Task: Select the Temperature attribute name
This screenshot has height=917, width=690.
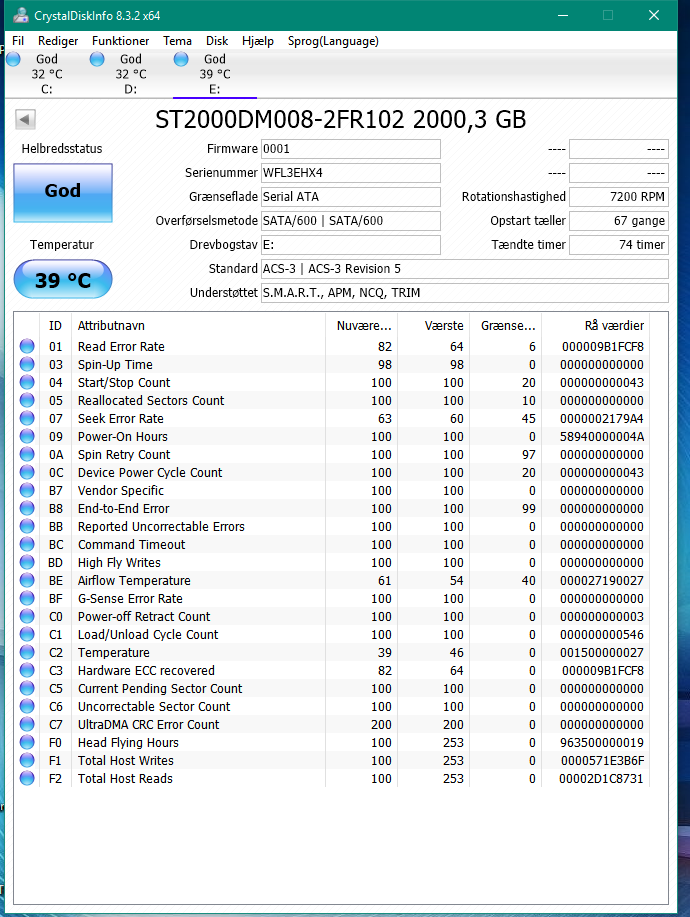Action: [x=113, y=653]
